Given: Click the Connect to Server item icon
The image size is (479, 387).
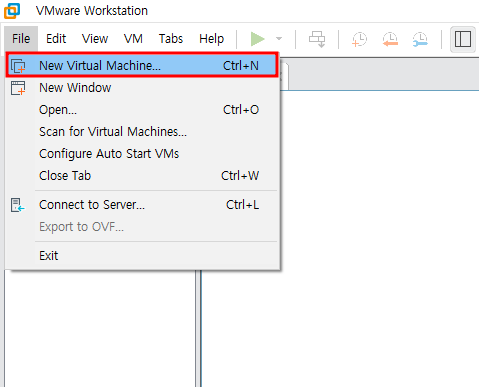Looking at the screenshot, I should point(17,205).
